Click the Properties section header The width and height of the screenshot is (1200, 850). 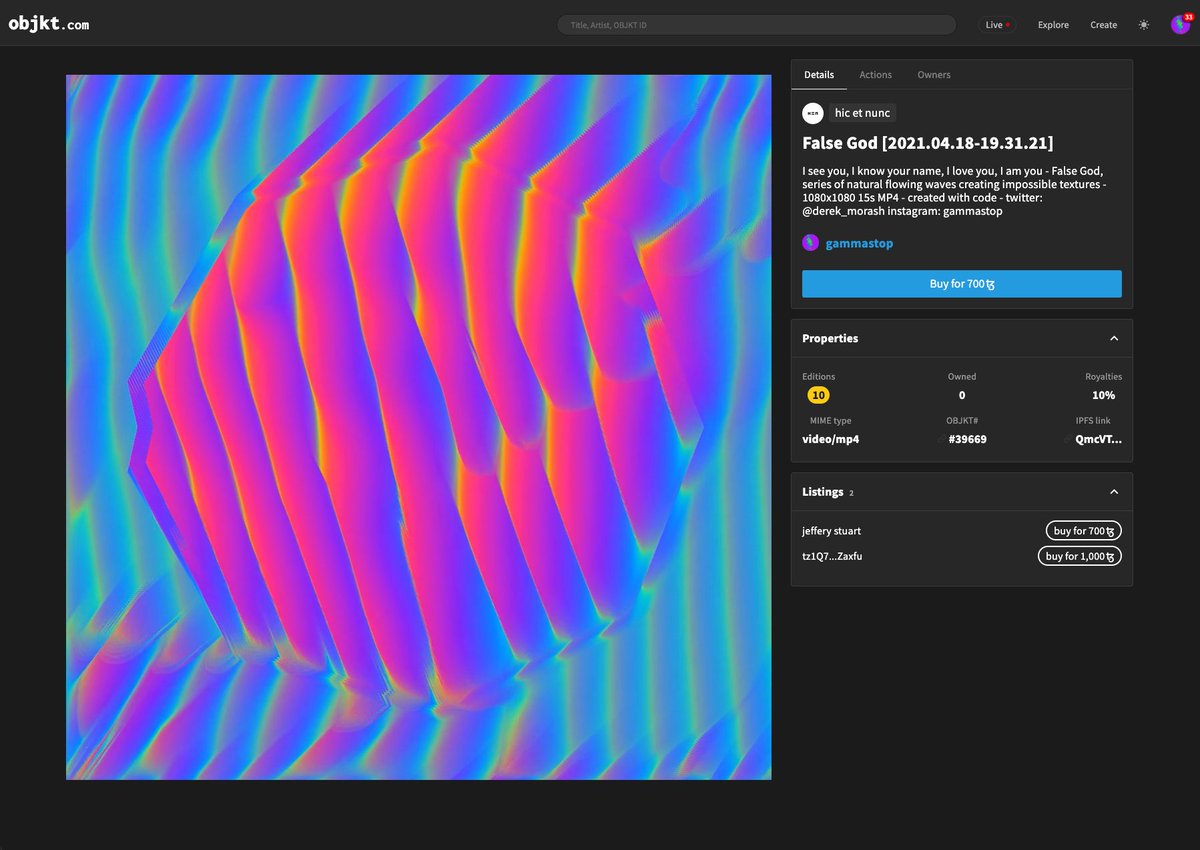[962, 339]
